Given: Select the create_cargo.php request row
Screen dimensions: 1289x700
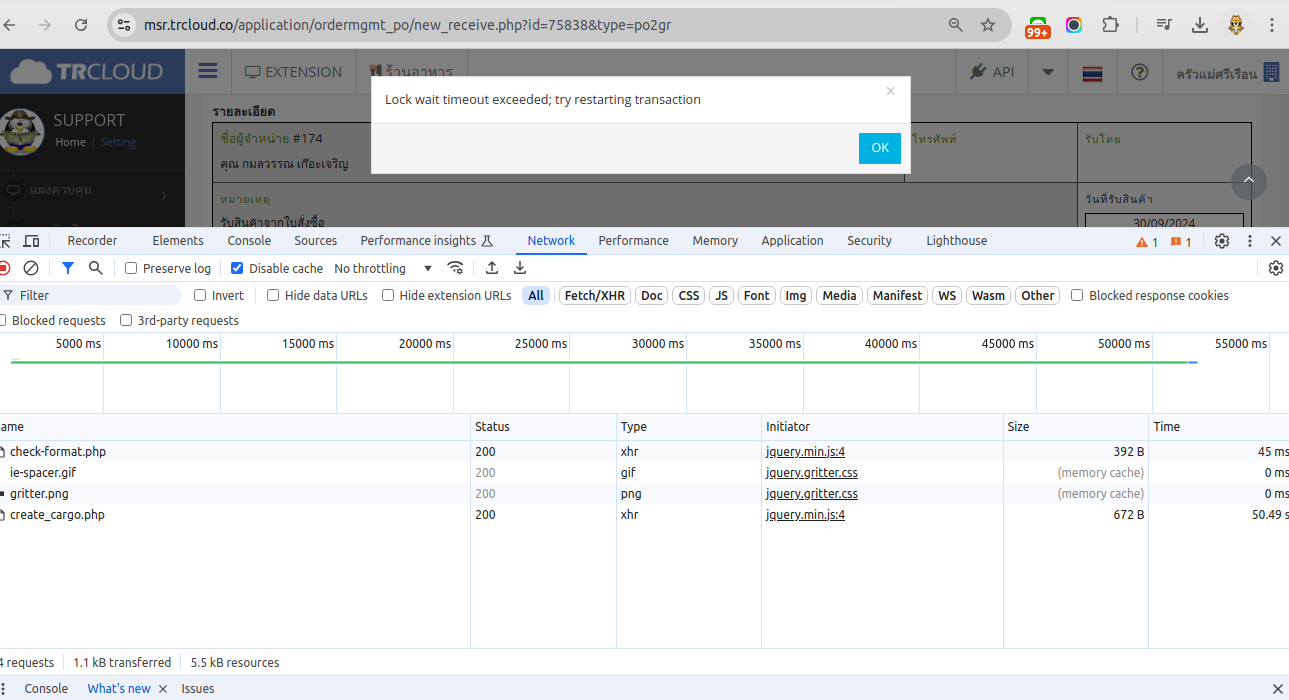Looking at the screenshot, I should point(644,515).
